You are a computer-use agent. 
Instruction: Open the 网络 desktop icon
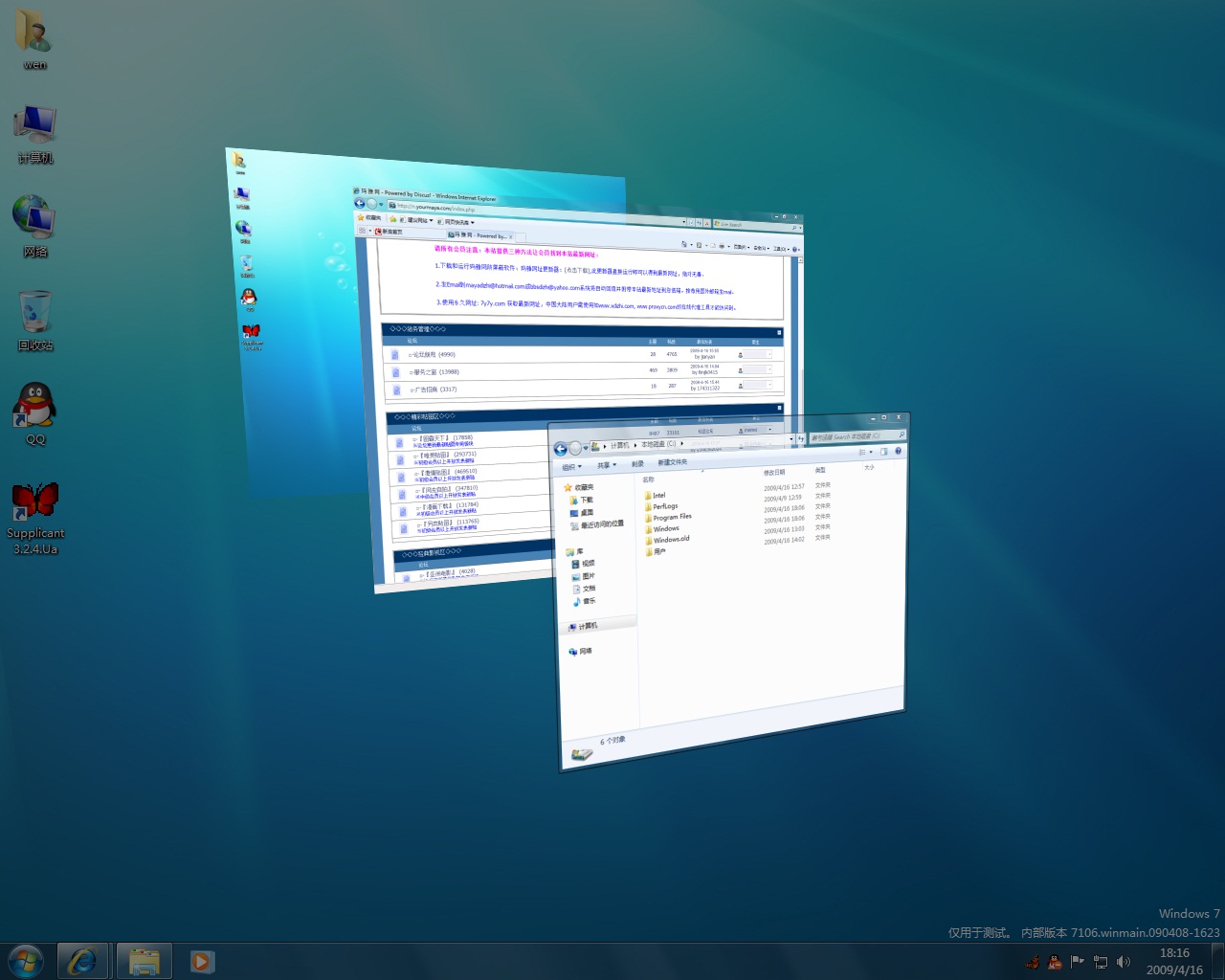click(x=34, y=226)
